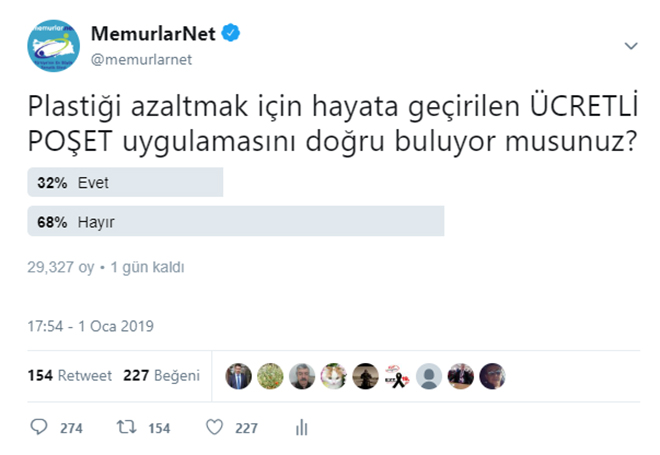Screen dimensions: 660x455
Task: Click the cat picture avatar
Action: click(333, 376)
